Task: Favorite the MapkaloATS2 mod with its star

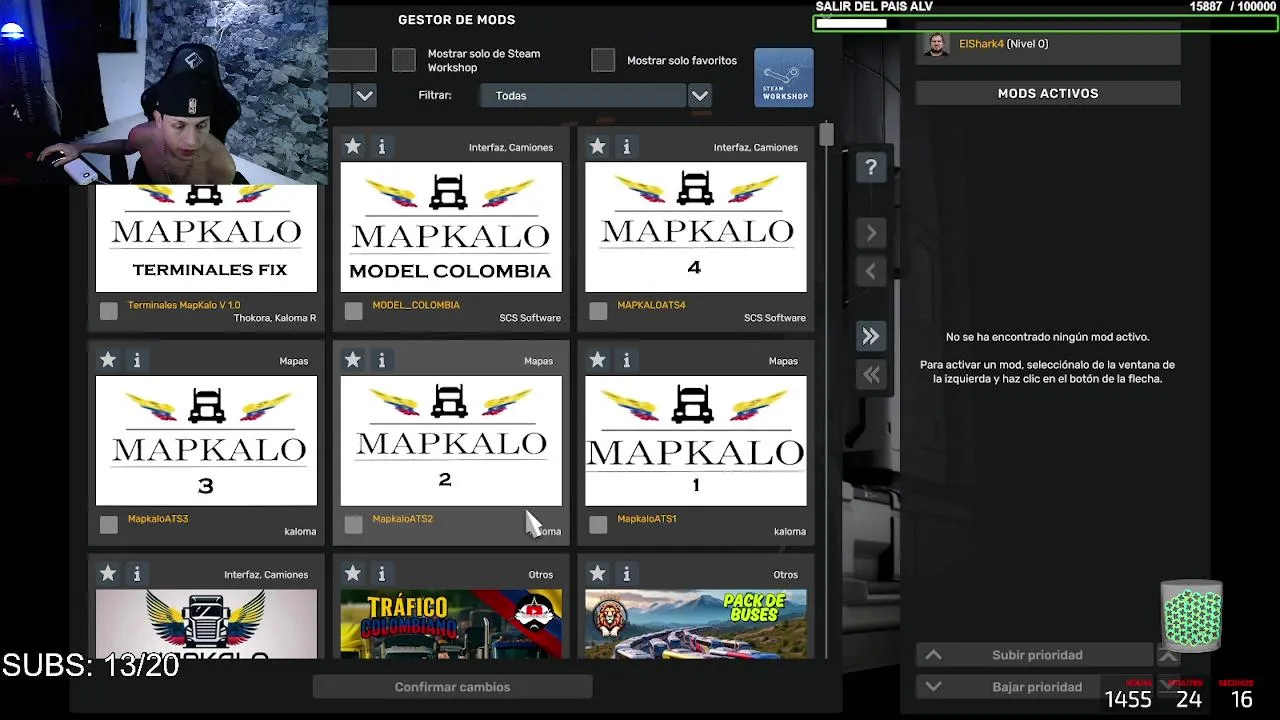Action: coord(353,360)
